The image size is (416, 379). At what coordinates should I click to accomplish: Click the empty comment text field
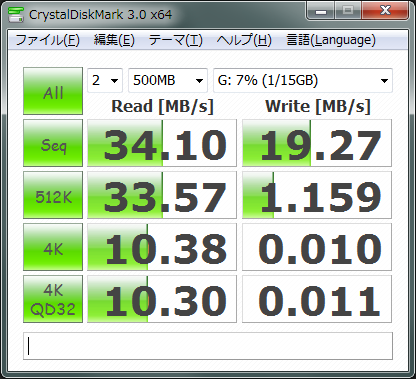point(208,346)
